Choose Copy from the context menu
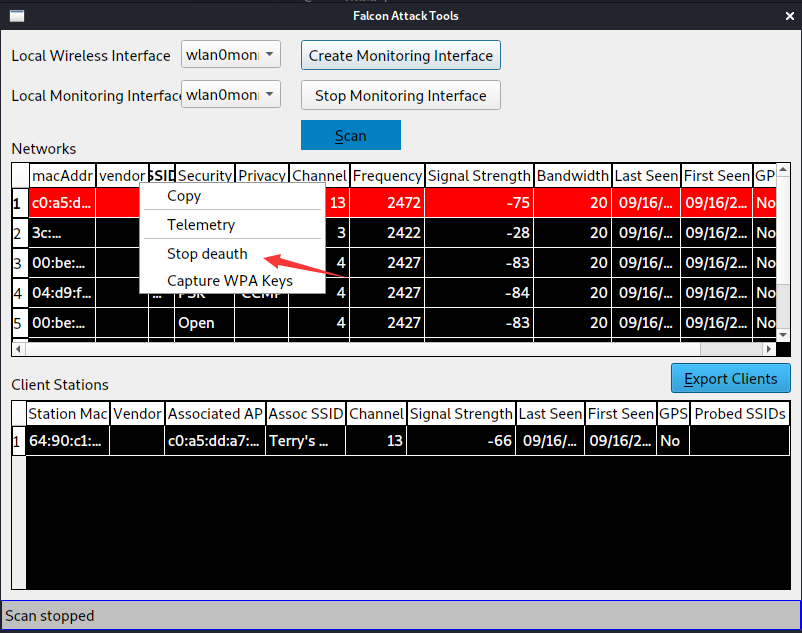 tap(232, 196)
